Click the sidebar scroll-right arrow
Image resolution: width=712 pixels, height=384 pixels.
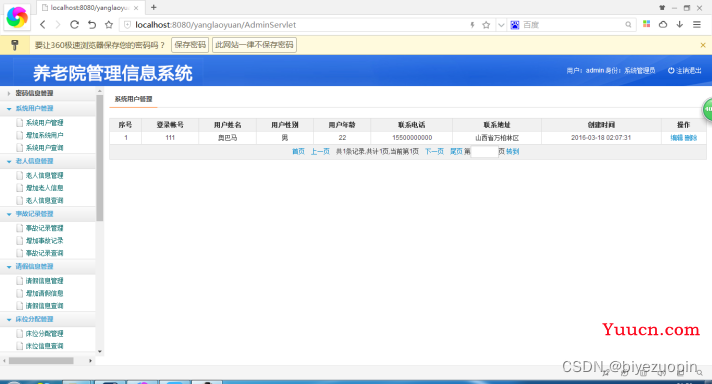pos(90,361)
